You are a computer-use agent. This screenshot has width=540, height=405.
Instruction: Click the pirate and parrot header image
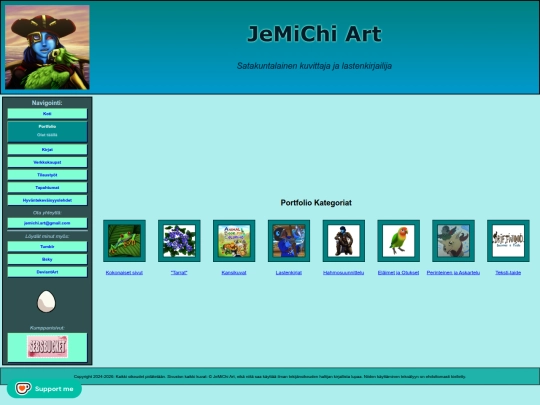click(x=47, y=47)
